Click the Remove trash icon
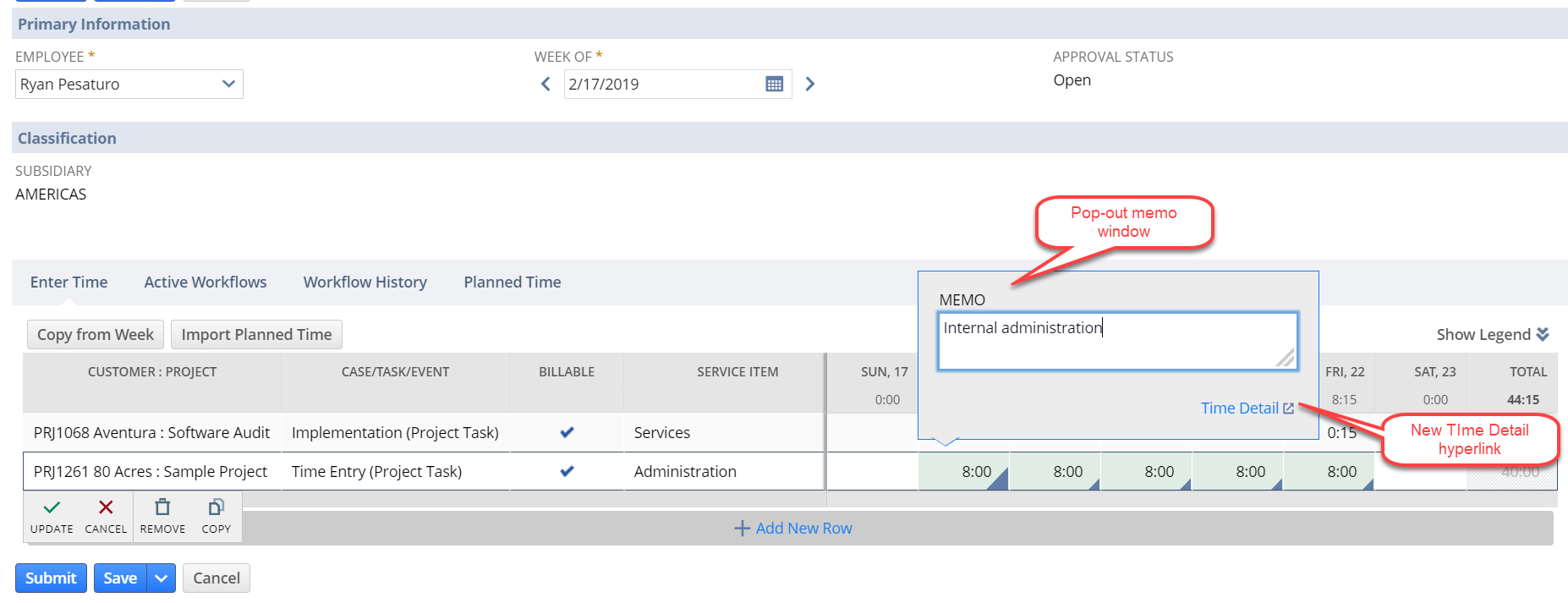1568x603 pixels. coord(162,507)
